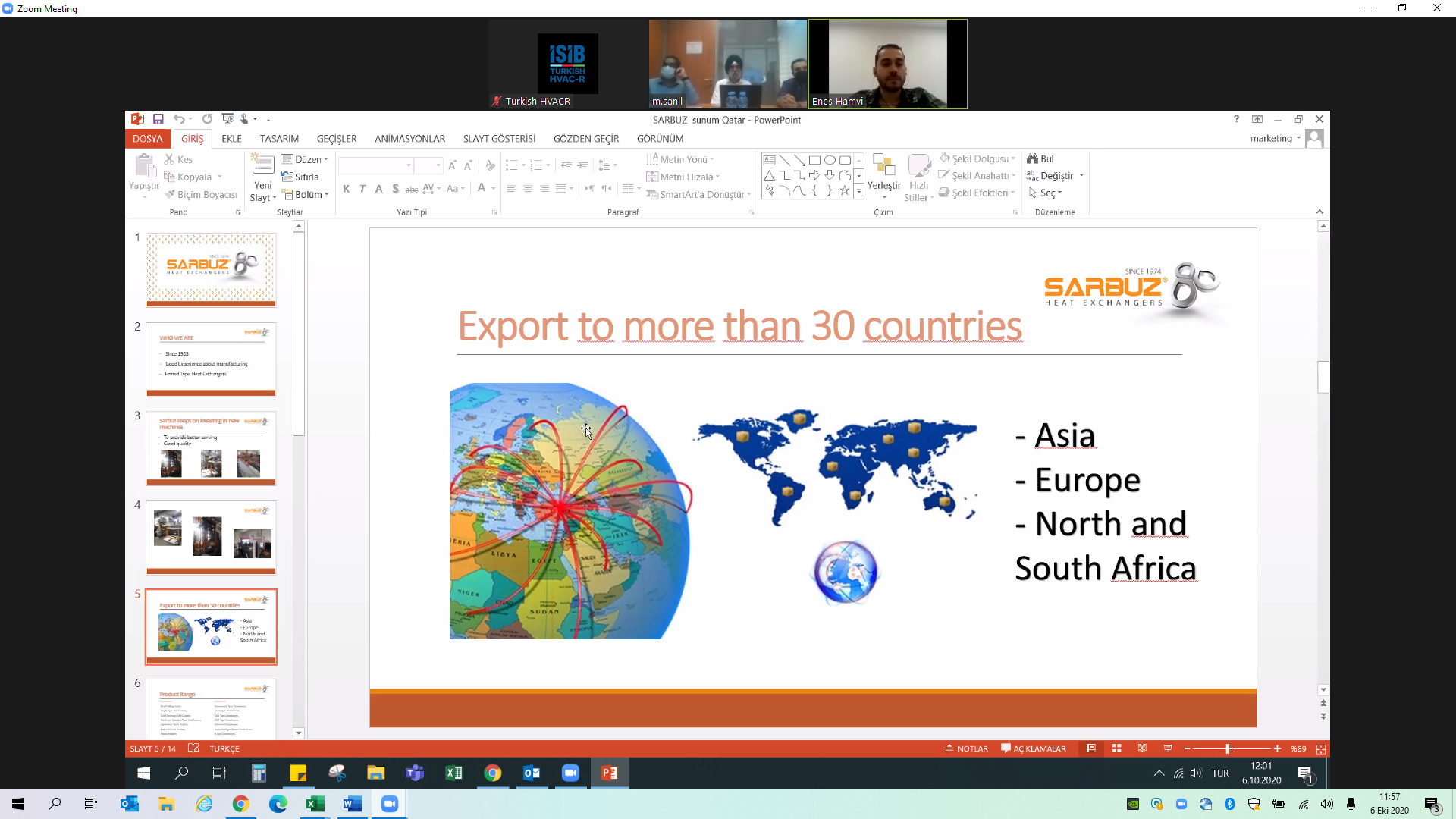Open the font name combo box

click(x=375, y=165)
